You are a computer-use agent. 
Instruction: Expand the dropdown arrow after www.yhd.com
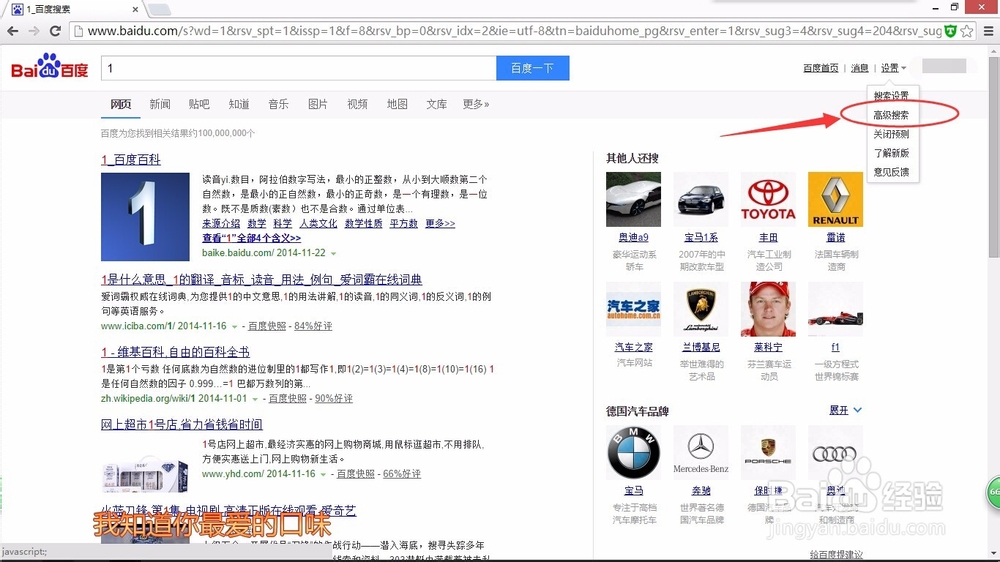[323, 475]
